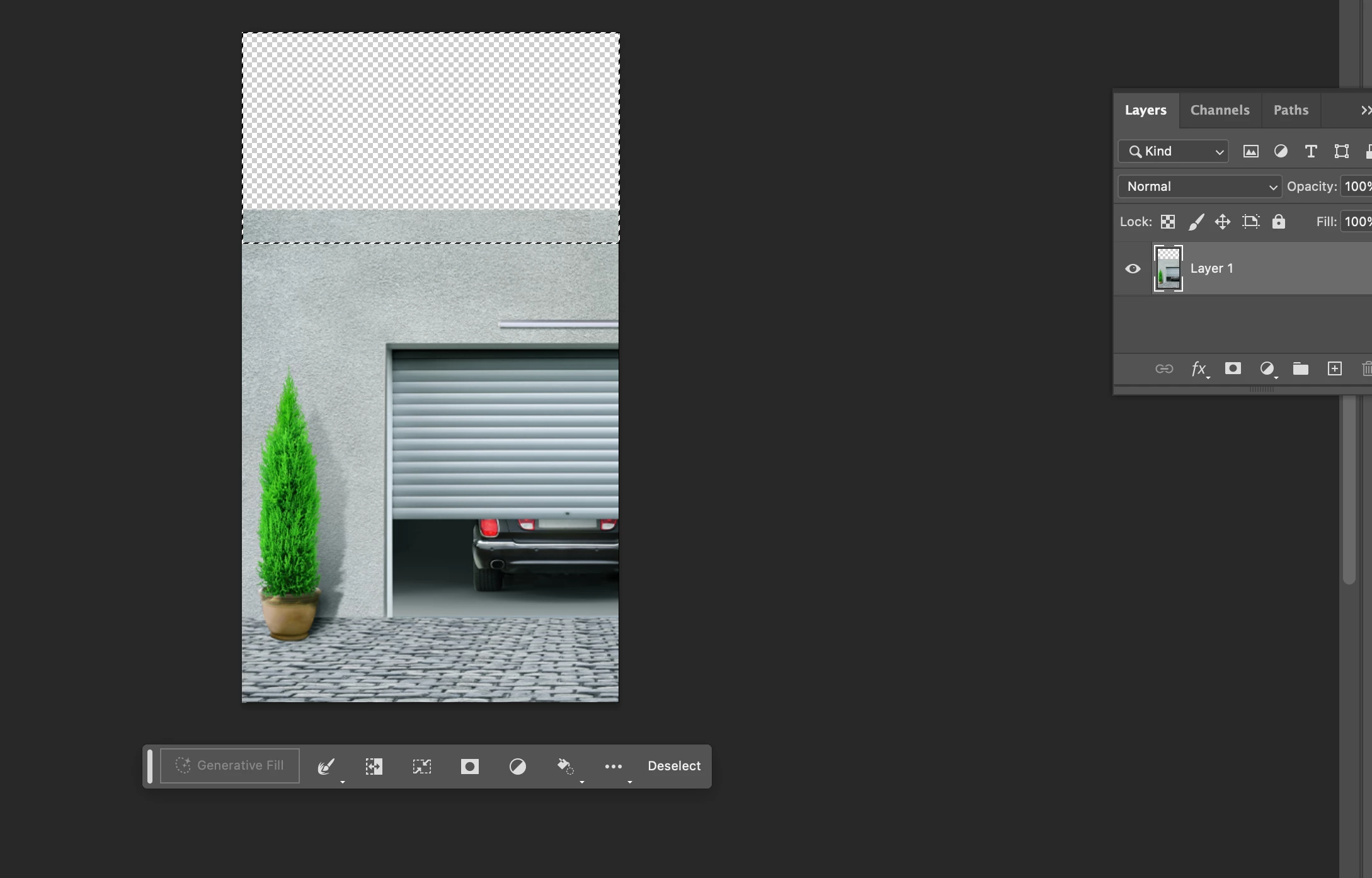Open the Kind filter dropdown

coord(1173,151)
